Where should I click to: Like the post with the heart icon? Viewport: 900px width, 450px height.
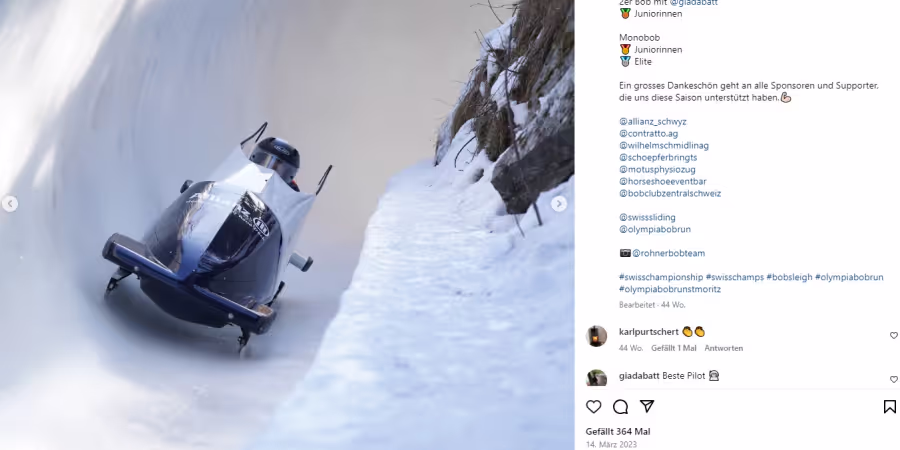click(593, 406)
